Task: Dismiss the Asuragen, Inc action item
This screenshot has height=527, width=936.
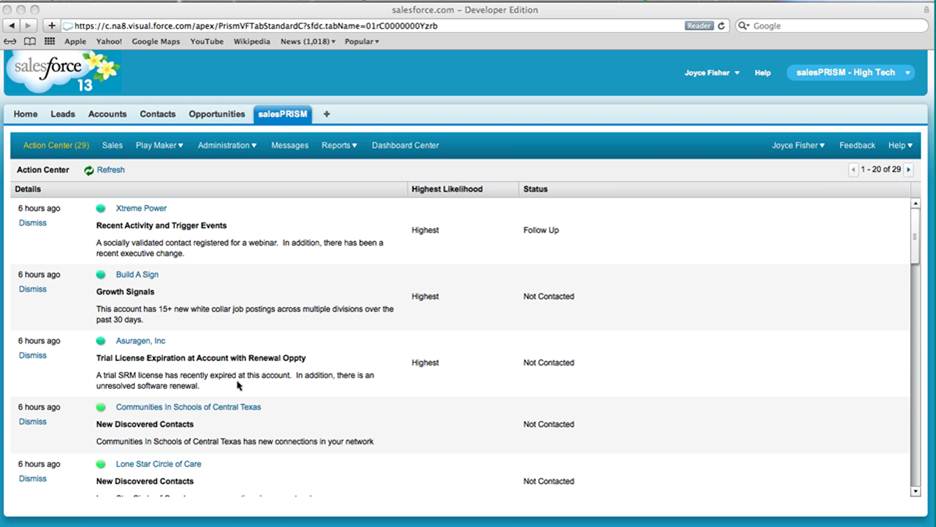Action: coord(33,355)
